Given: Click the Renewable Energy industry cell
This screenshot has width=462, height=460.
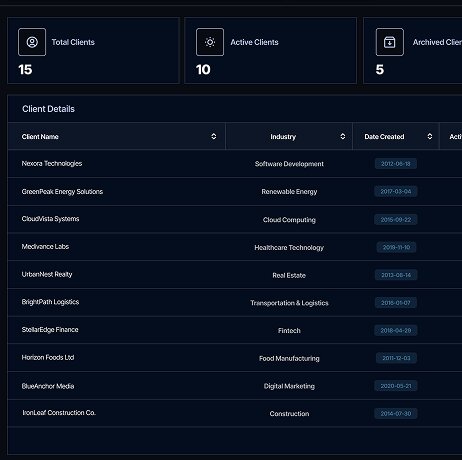Looking at the screenshot, I should tap(289, 192).
